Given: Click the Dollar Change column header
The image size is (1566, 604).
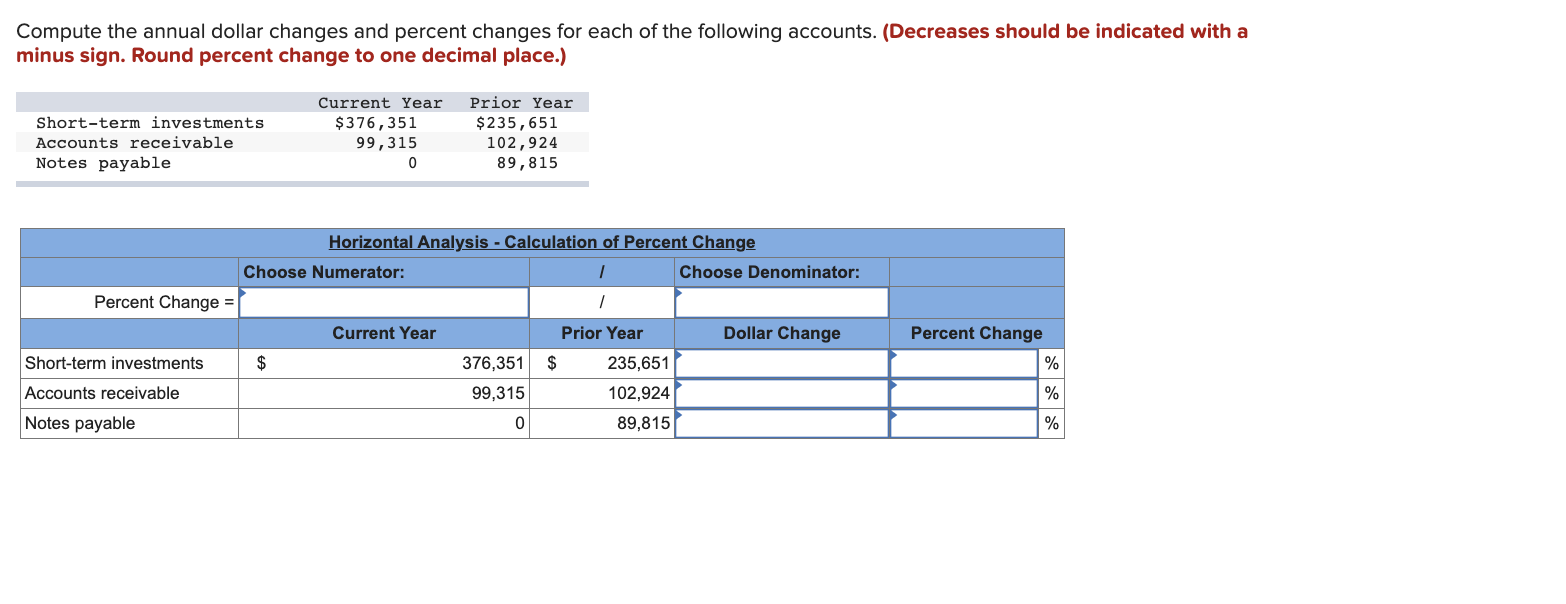Looking at the screenshot, I should 783,332.
